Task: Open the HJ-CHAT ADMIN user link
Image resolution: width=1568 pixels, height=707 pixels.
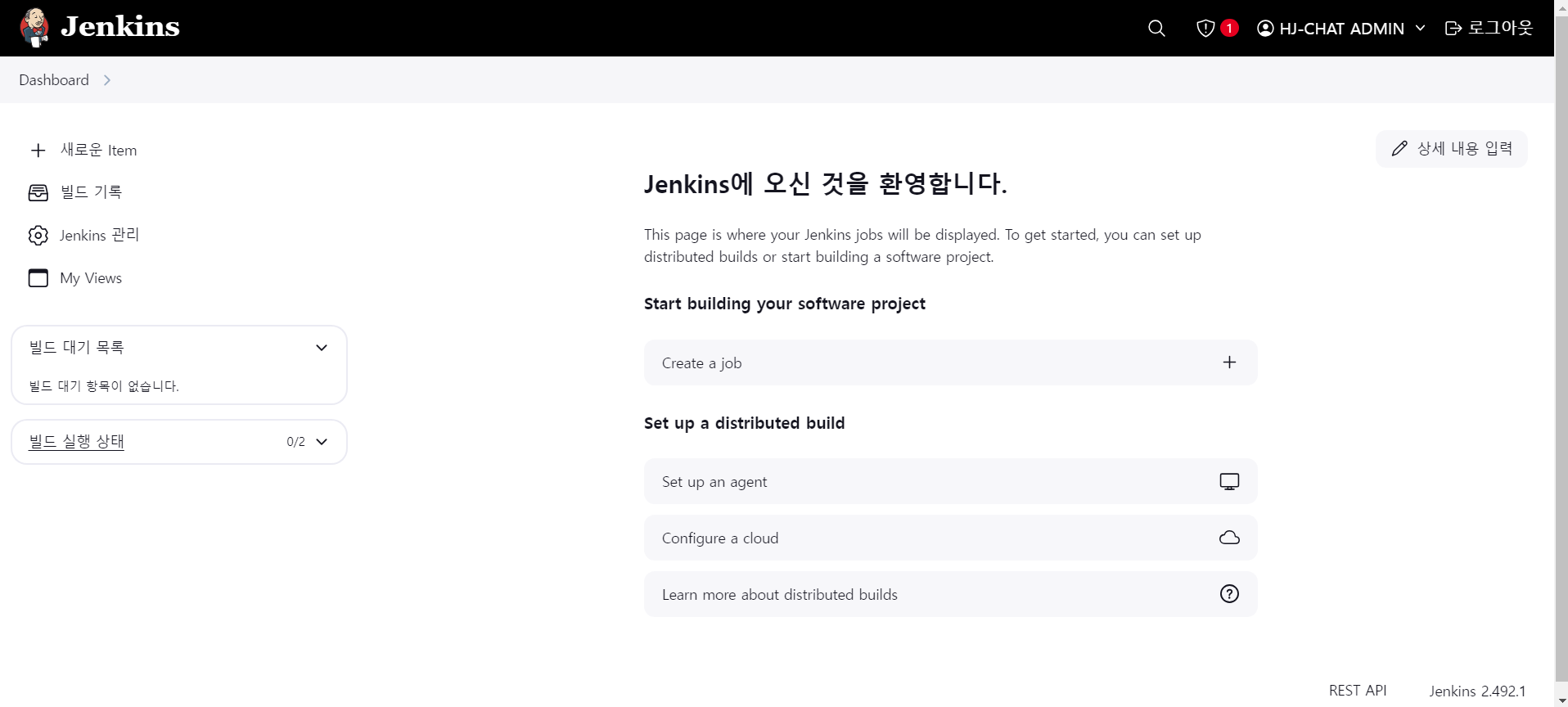Action: pyautogui.click(x=1341, y=29)
